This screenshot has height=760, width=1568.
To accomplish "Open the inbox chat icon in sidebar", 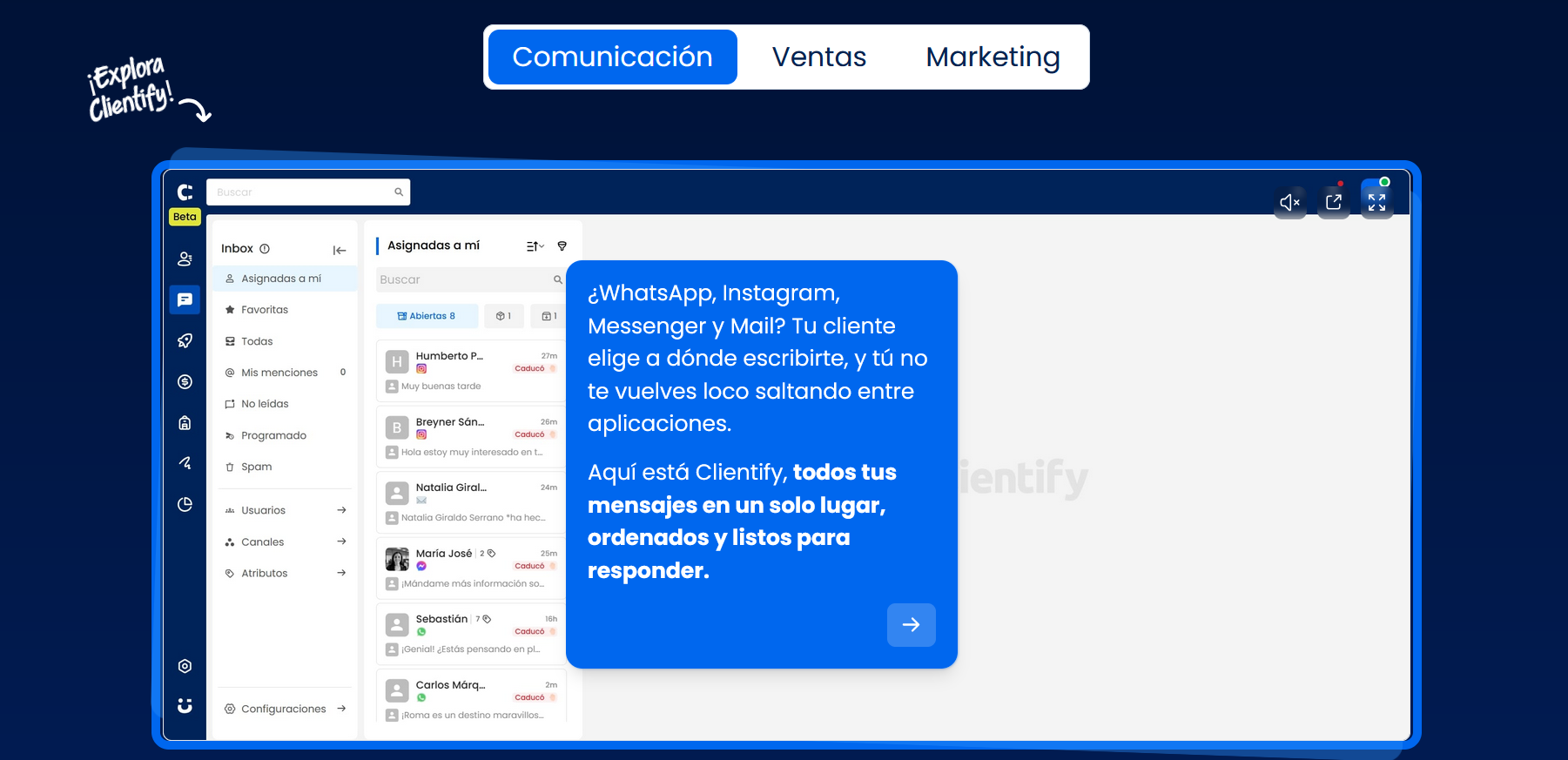I will (x=185, y=299).
